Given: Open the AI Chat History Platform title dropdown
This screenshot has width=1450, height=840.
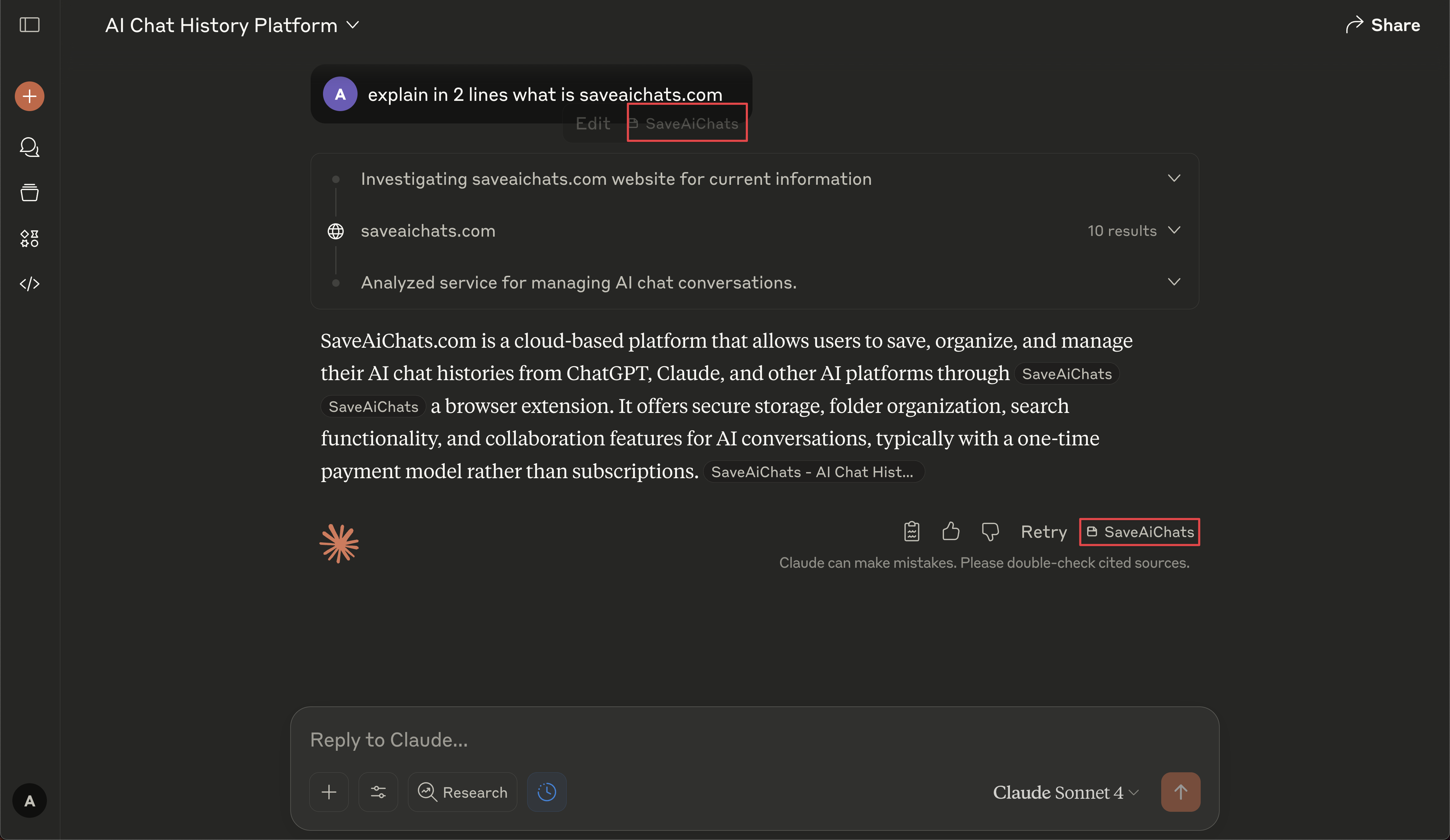Looking at the screenshot, I should point(232,25).
